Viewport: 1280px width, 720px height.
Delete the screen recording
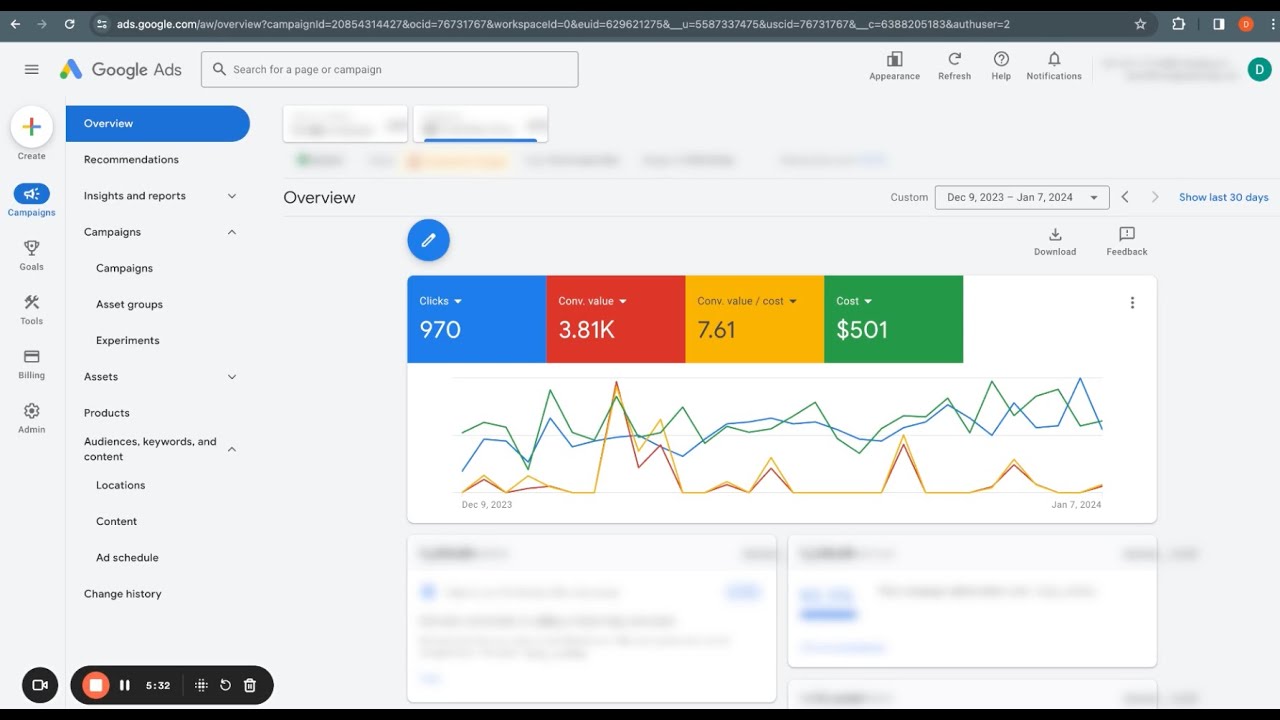250,685
